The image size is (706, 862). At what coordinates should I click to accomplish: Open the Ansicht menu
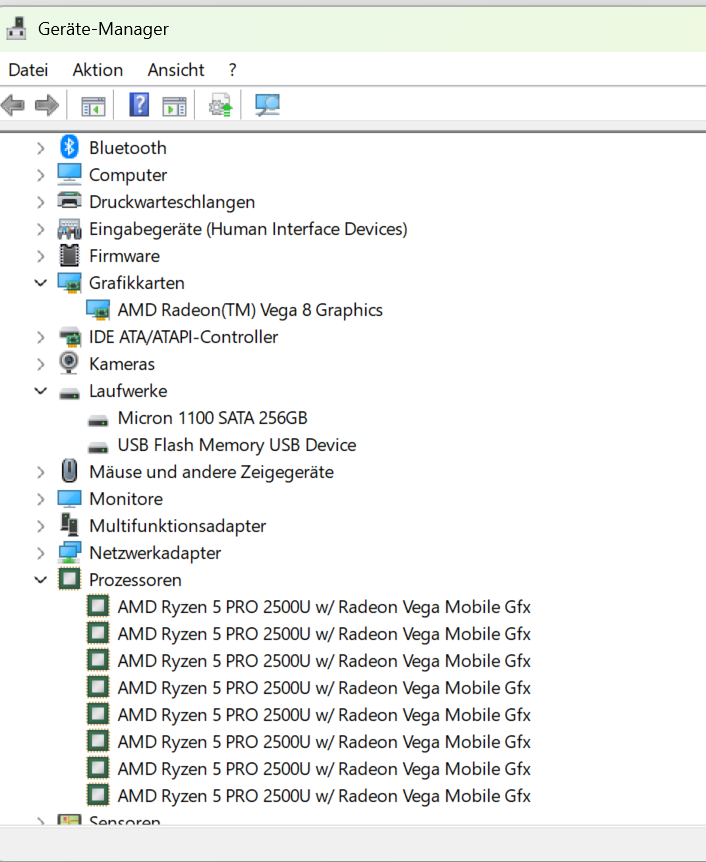[176, 70]
